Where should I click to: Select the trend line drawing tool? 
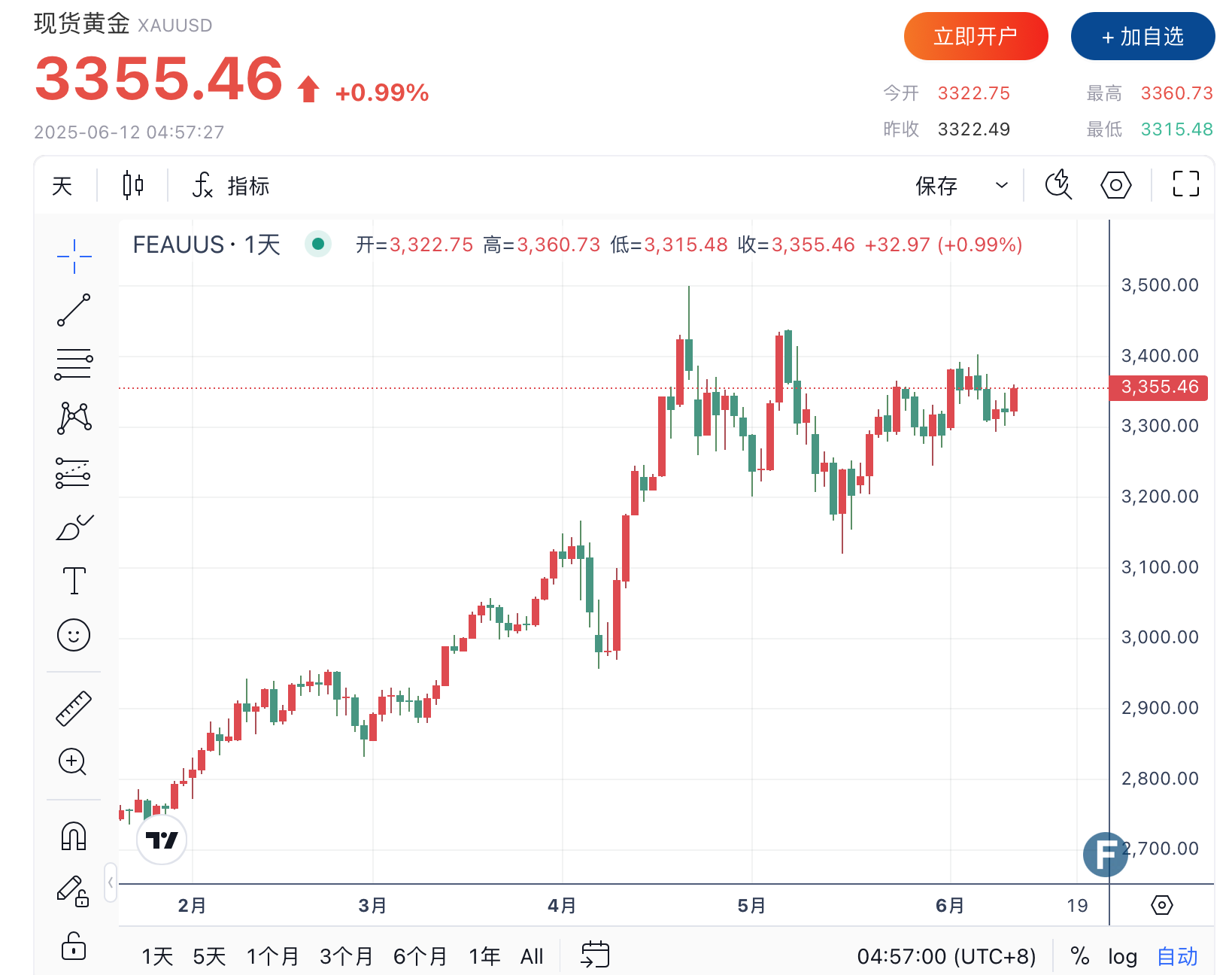74,310
